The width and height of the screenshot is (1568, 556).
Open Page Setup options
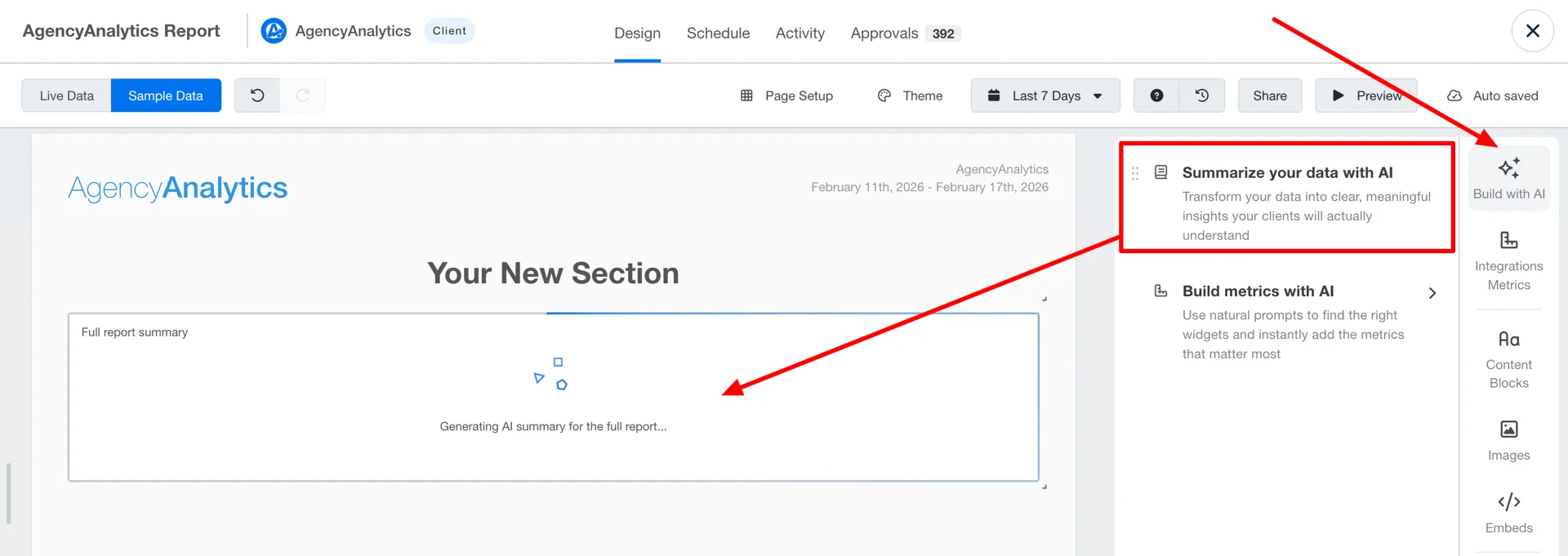787,96
